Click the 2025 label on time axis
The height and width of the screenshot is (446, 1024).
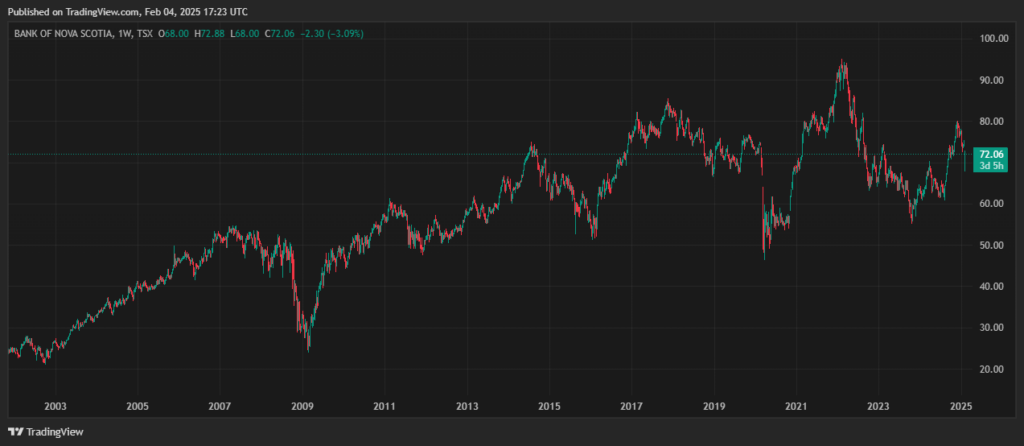tap(961, 406)
